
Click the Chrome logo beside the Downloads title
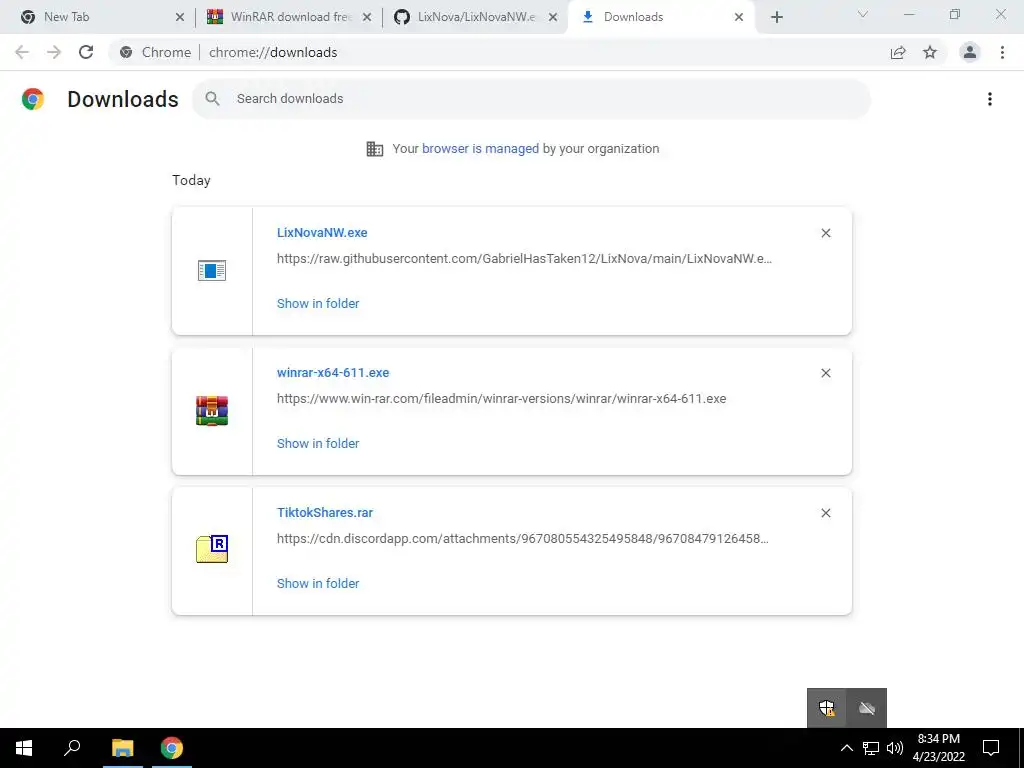[x=33, y=99]
